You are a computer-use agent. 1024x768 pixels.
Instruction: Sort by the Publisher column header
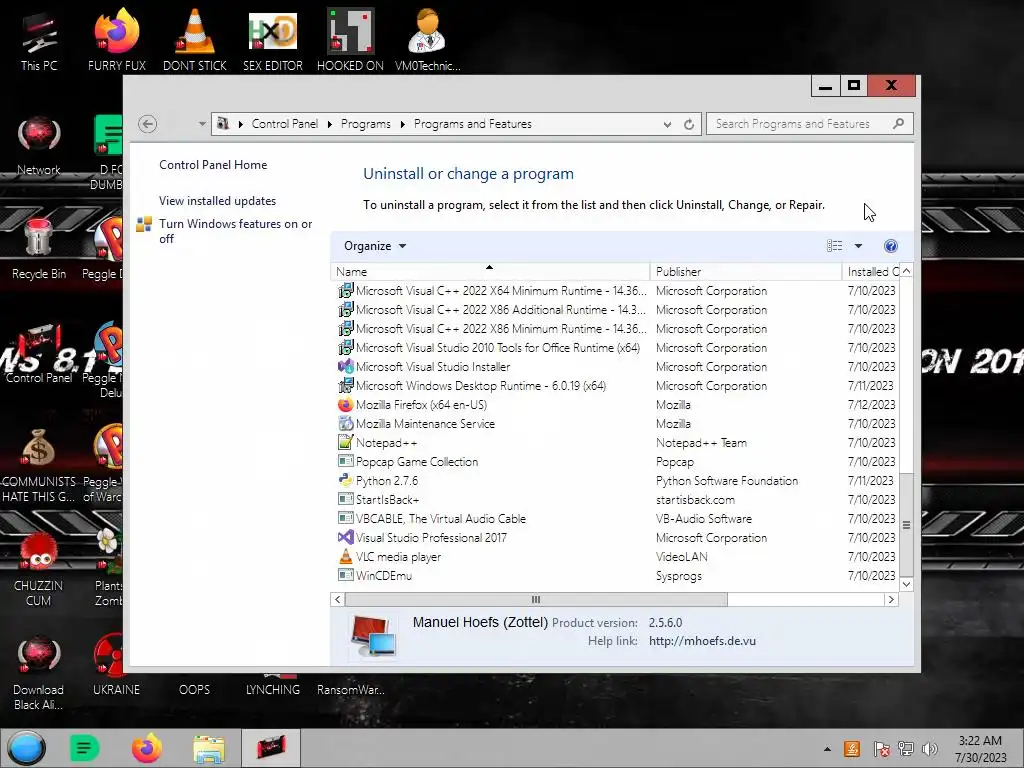click(x=746, y=272)
